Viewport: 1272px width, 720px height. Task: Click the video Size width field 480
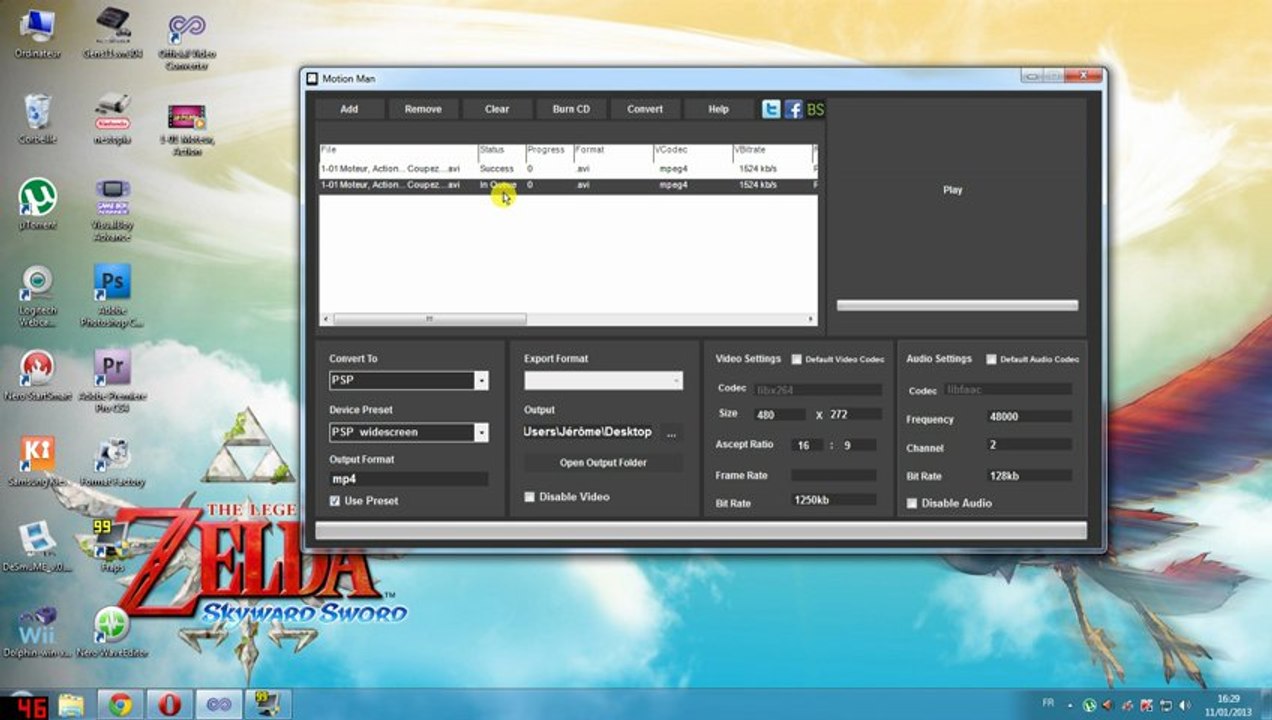coord(778,414)
